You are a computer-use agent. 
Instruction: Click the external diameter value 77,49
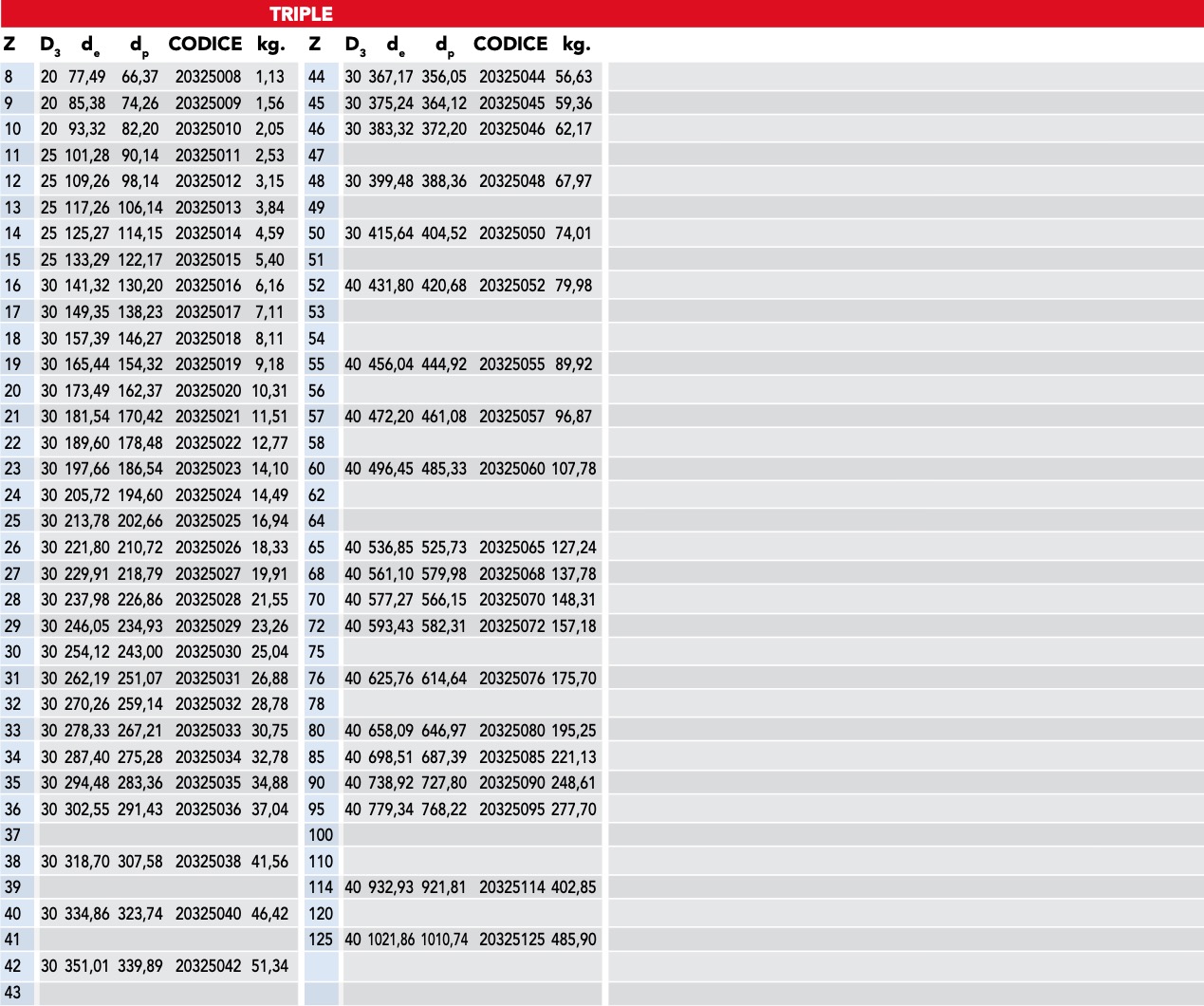click(86, 77)
